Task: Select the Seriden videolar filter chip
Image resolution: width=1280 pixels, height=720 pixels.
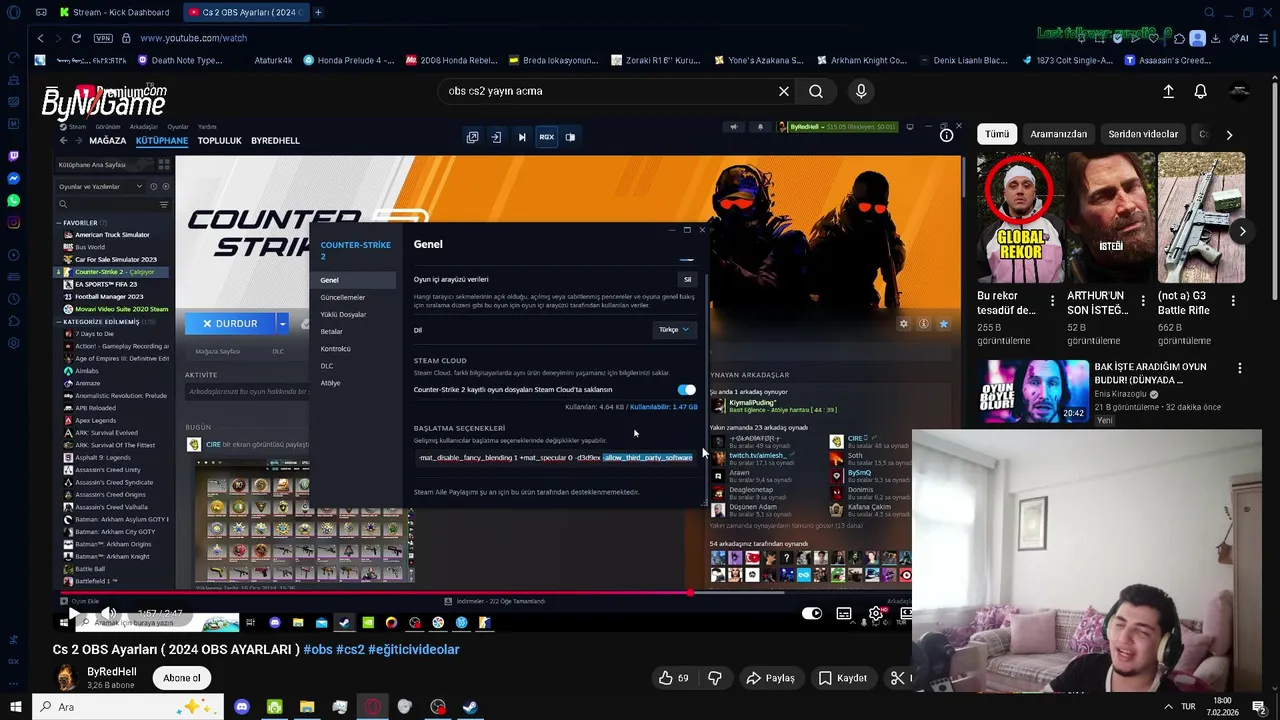Action: click(x=1143, y=134)
